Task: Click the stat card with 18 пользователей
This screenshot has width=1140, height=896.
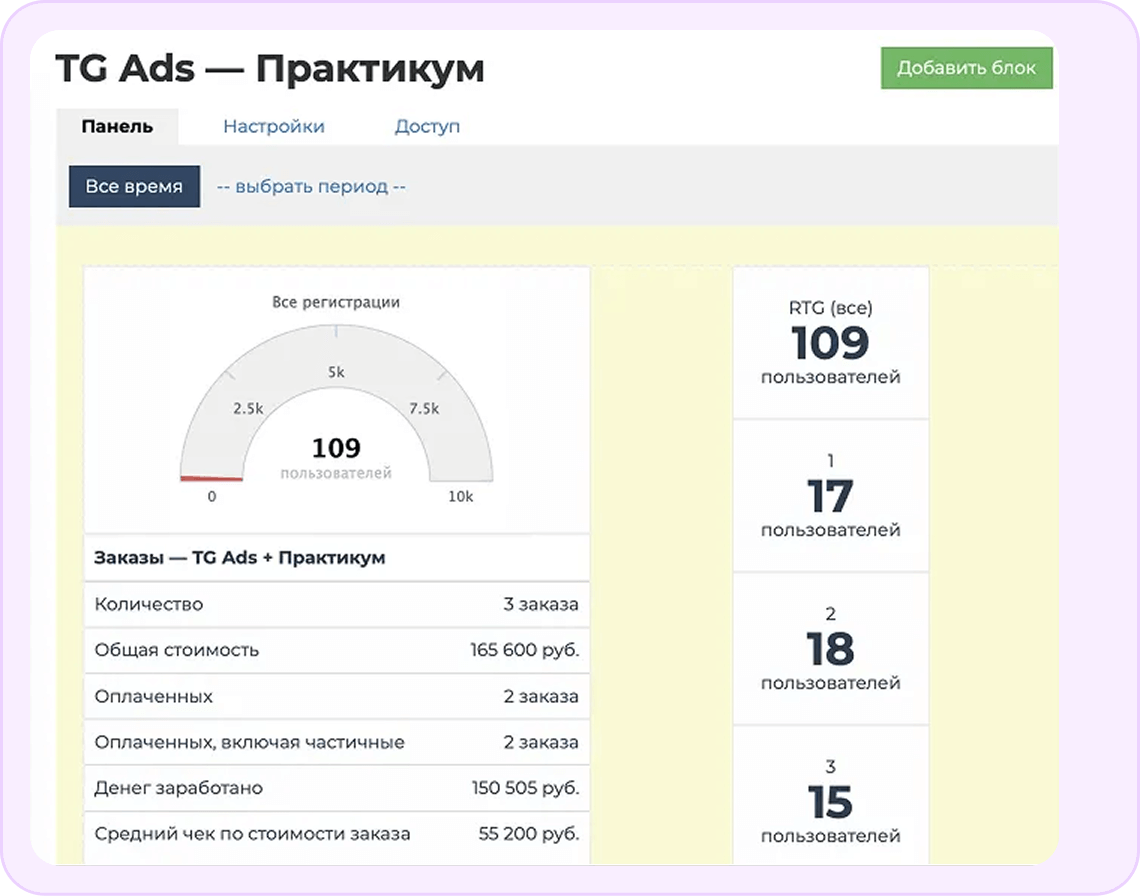Action: tap(831, 648)
